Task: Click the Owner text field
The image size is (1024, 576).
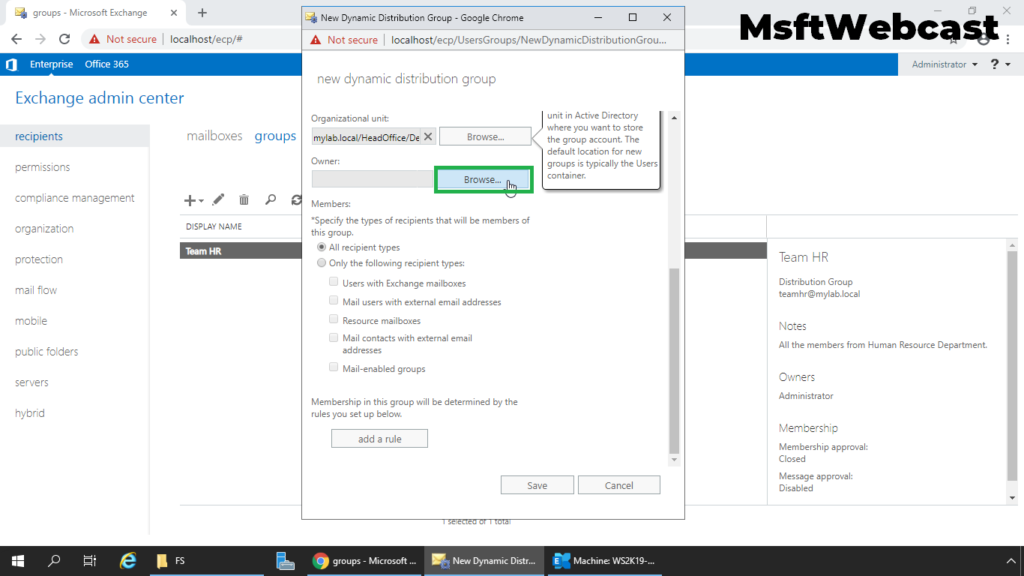Action: tap(372, 179)
